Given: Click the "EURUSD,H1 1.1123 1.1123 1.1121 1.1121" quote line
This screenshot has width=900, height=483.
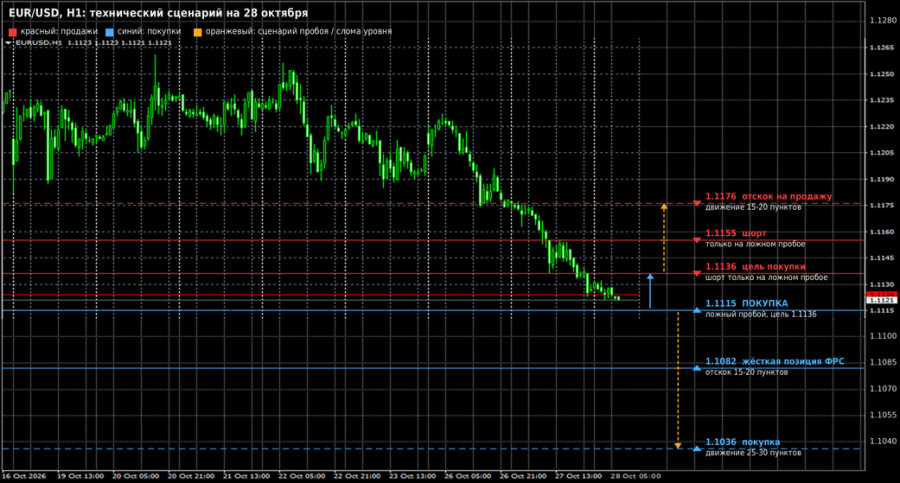Looking at the screenshot, I should (x=94, y=42).
